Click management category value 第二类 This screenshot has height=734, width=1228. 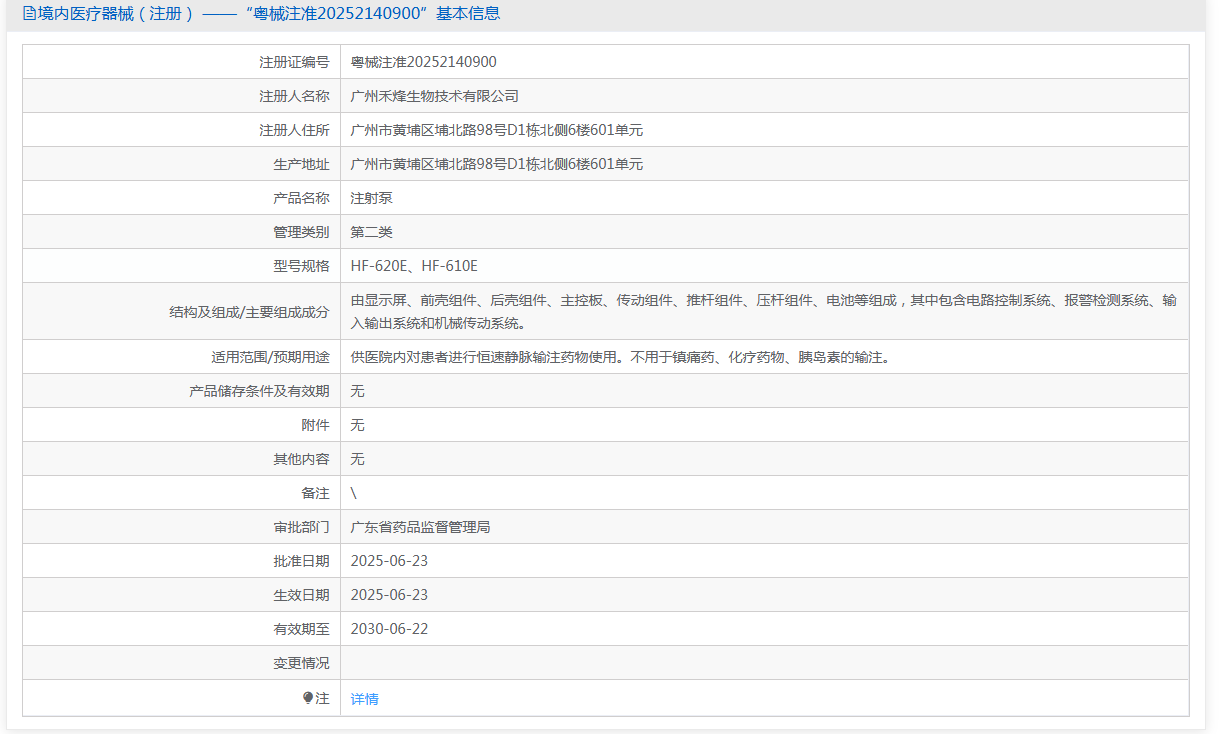click(371, 232)
